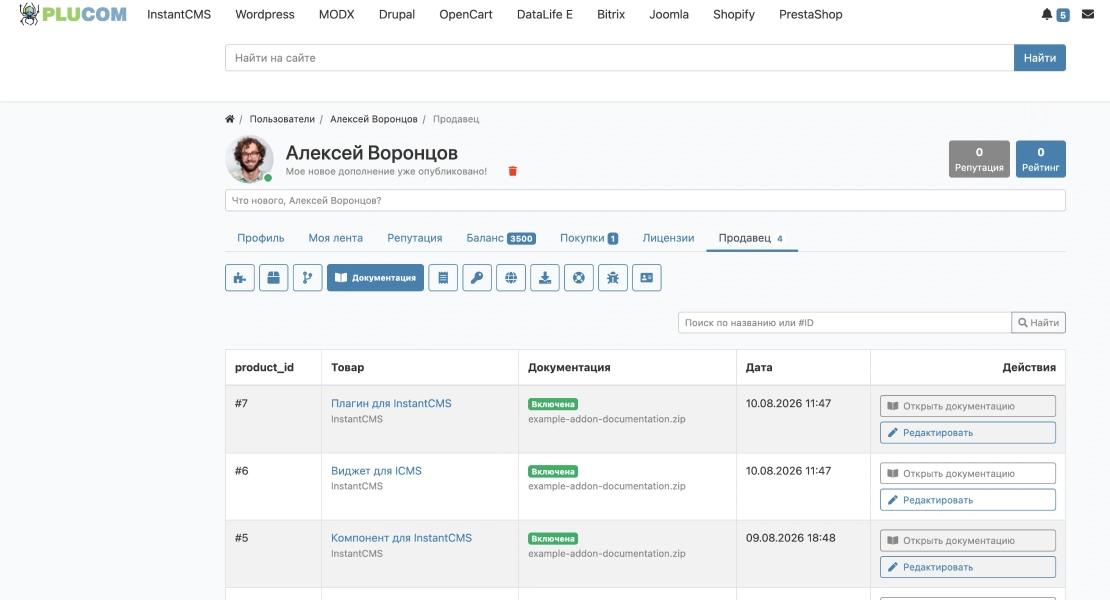Open the Виджет для ICMS product link

tap(377, 471)
